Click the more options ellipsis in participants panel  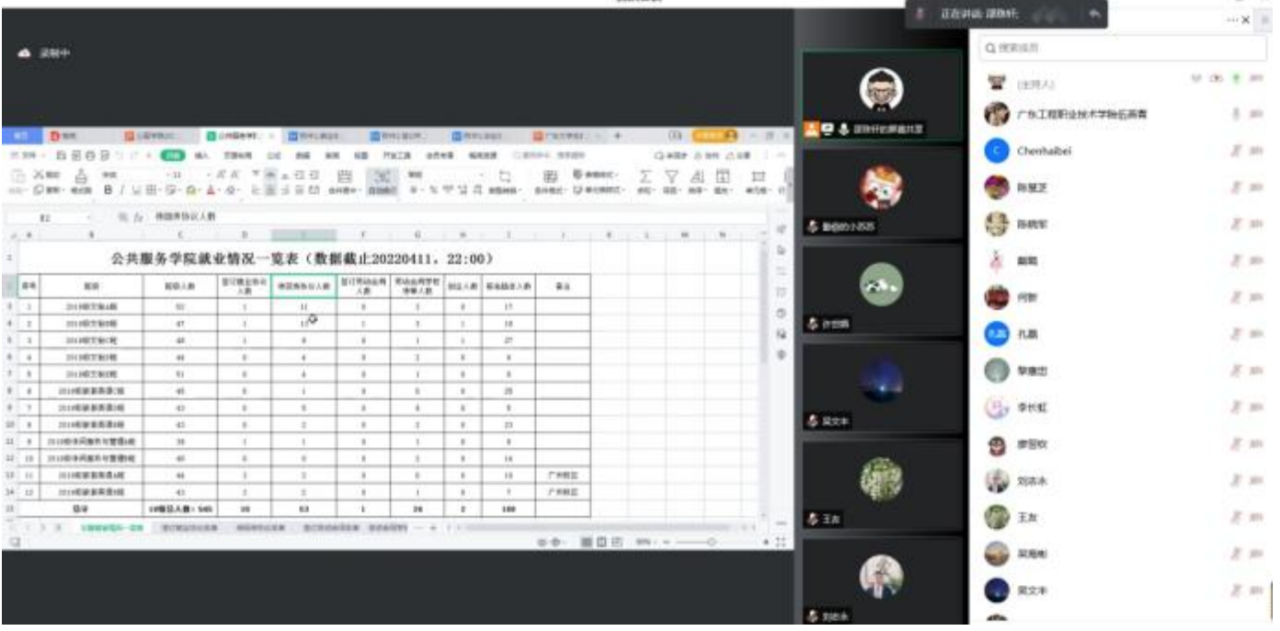[1232, 21]
